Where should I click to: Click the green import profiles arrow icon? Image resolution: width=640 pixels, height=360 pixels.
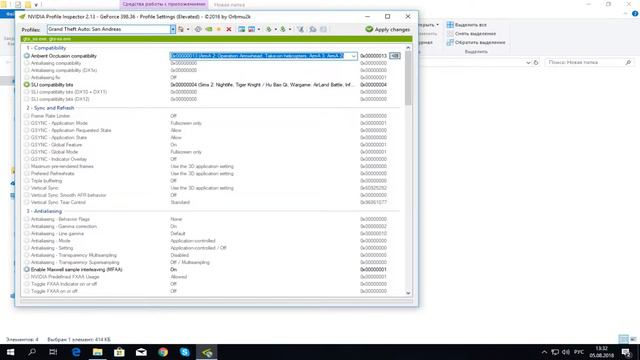[x=283, y=29]
